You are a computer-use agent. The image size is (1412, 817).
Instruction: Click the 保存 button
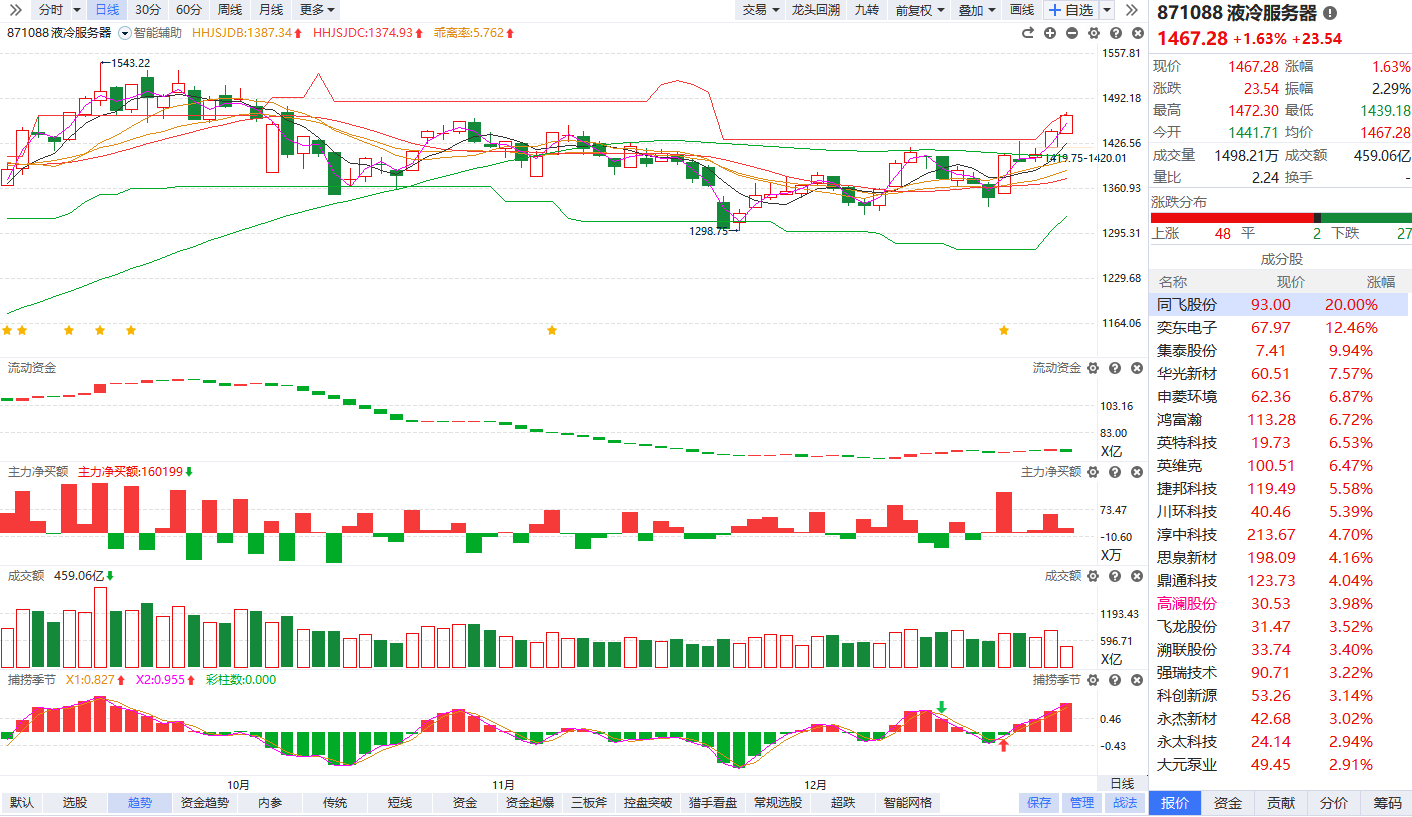(1039, 802)
